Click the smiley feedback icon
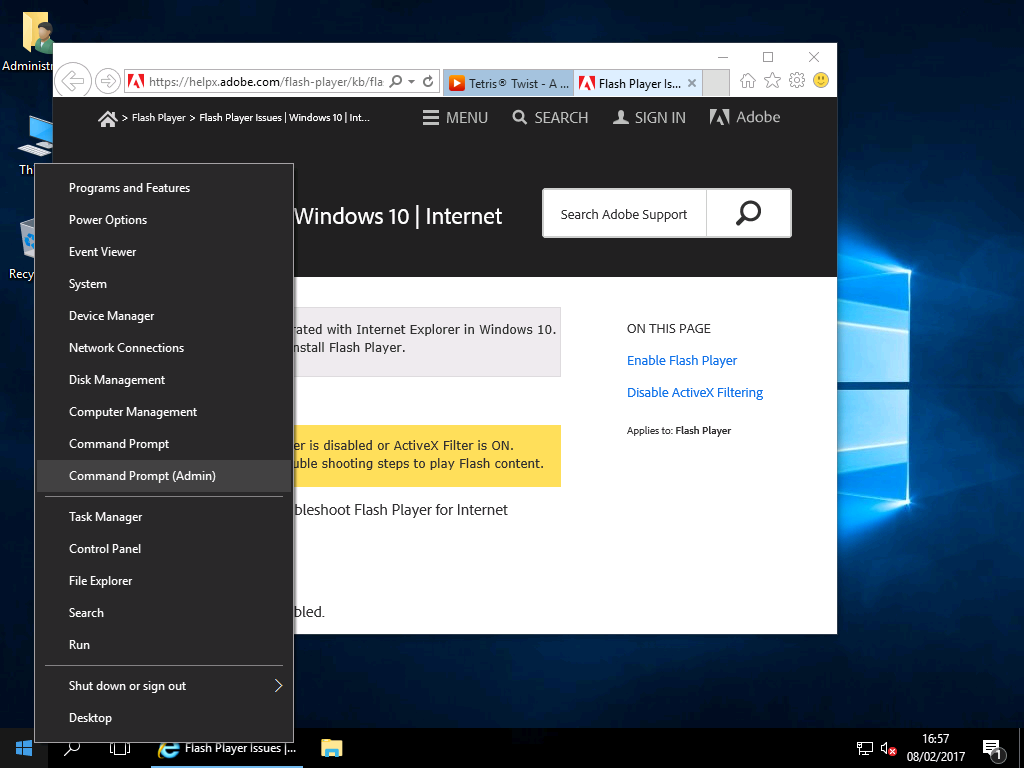This screenshot has width=1024, height=768. tap(821, 80)
